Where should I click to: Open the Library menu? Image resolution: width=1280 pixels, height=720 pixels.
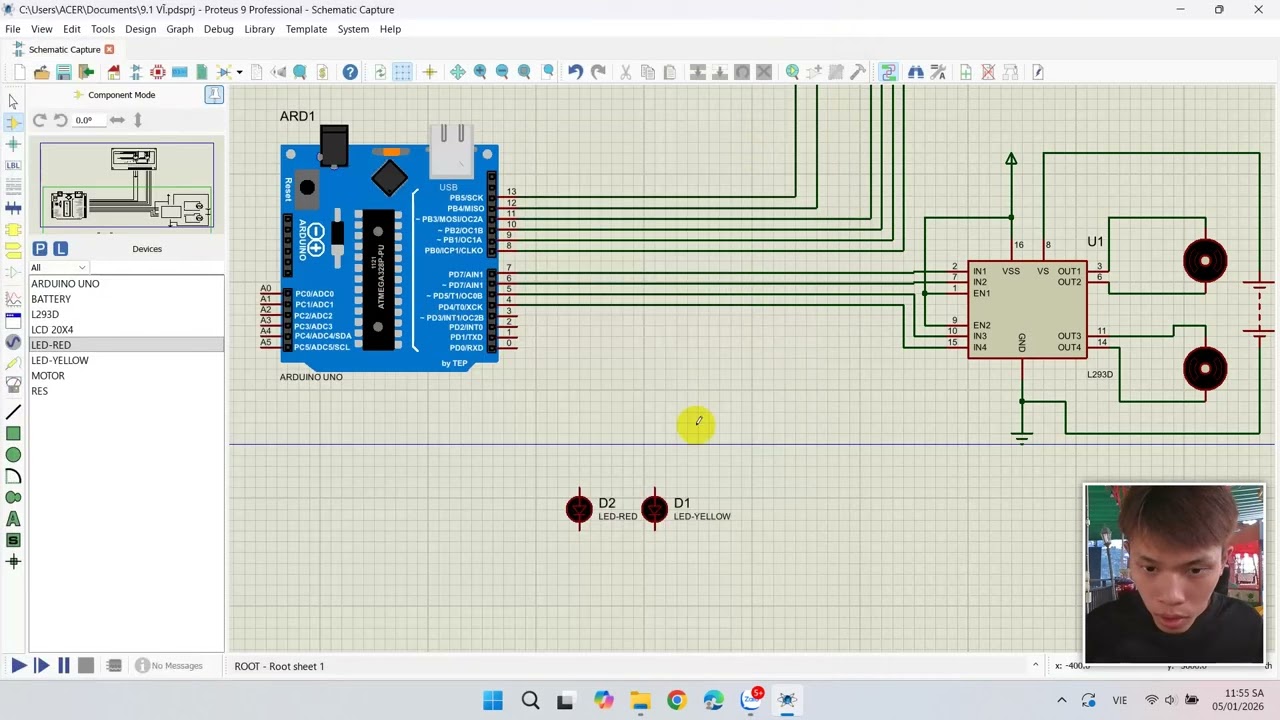coord(259,29)
